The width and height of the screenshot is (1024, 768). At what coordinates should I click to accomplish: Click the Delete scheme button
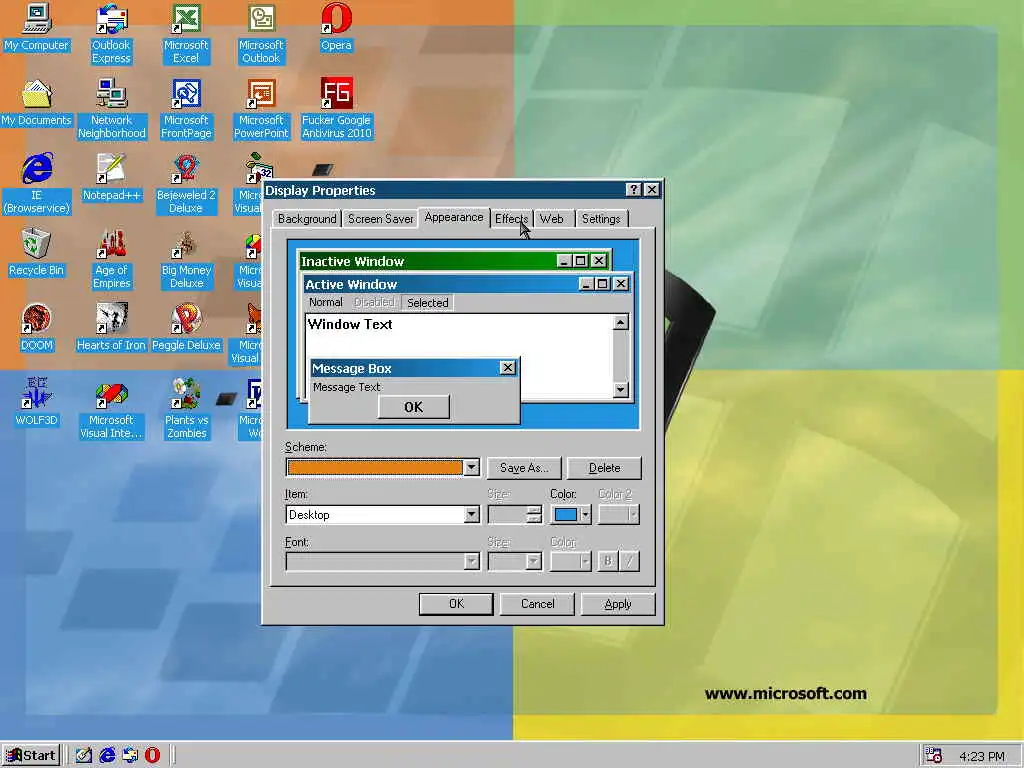[604, 468]
